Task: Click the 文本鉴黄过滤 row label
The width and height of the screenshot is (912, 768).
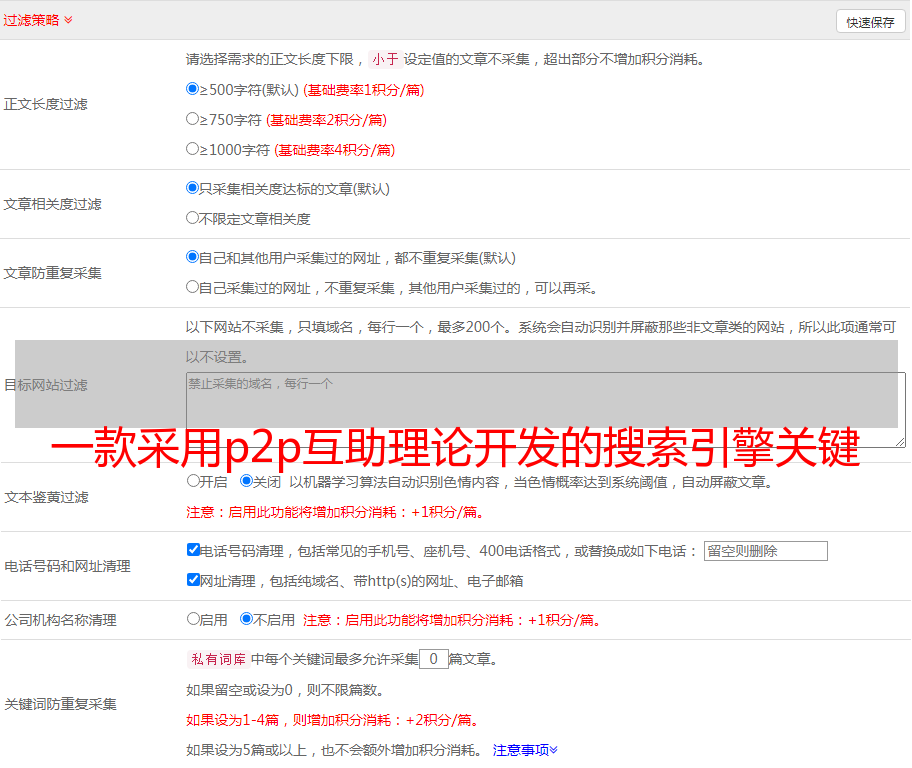Action: pos(47,497)
